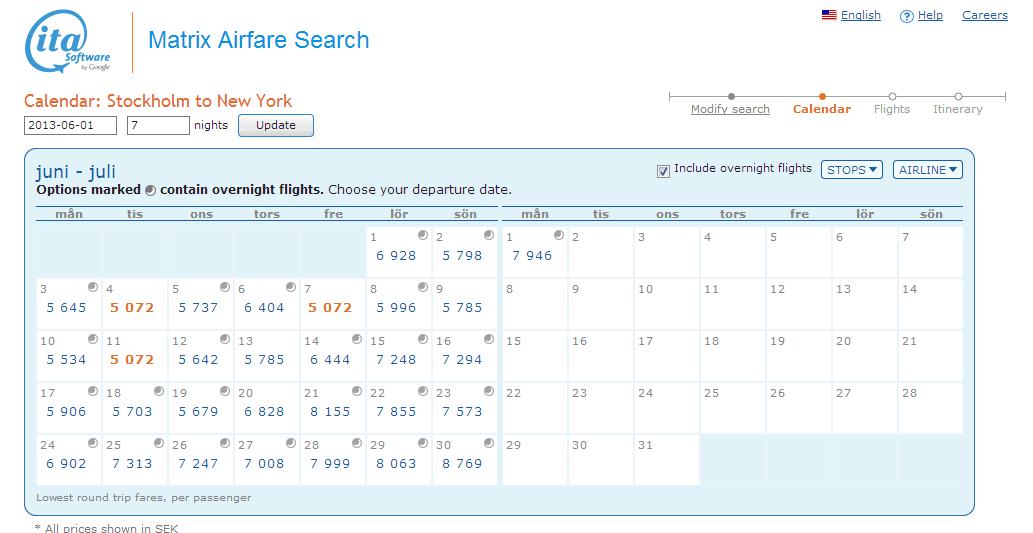Select the Calendar step in progress bar
Viewport: 1033px width, 533px height.
point(821,109)
